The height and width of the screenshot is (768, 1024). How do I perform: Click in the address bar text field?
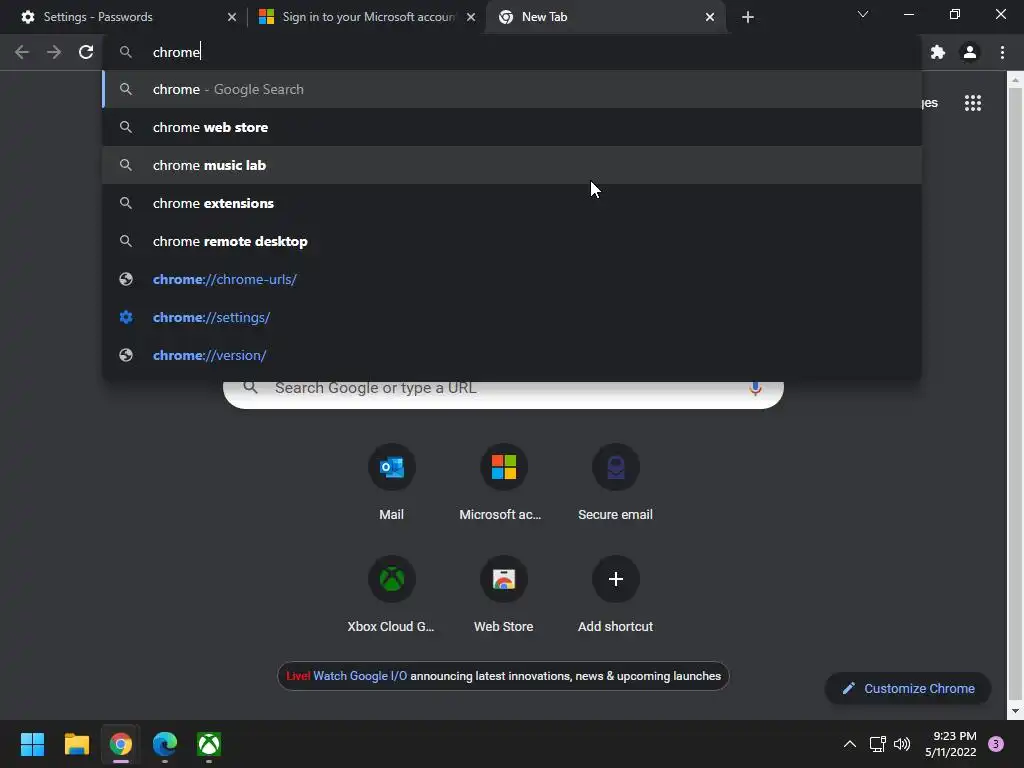point(512,52)
